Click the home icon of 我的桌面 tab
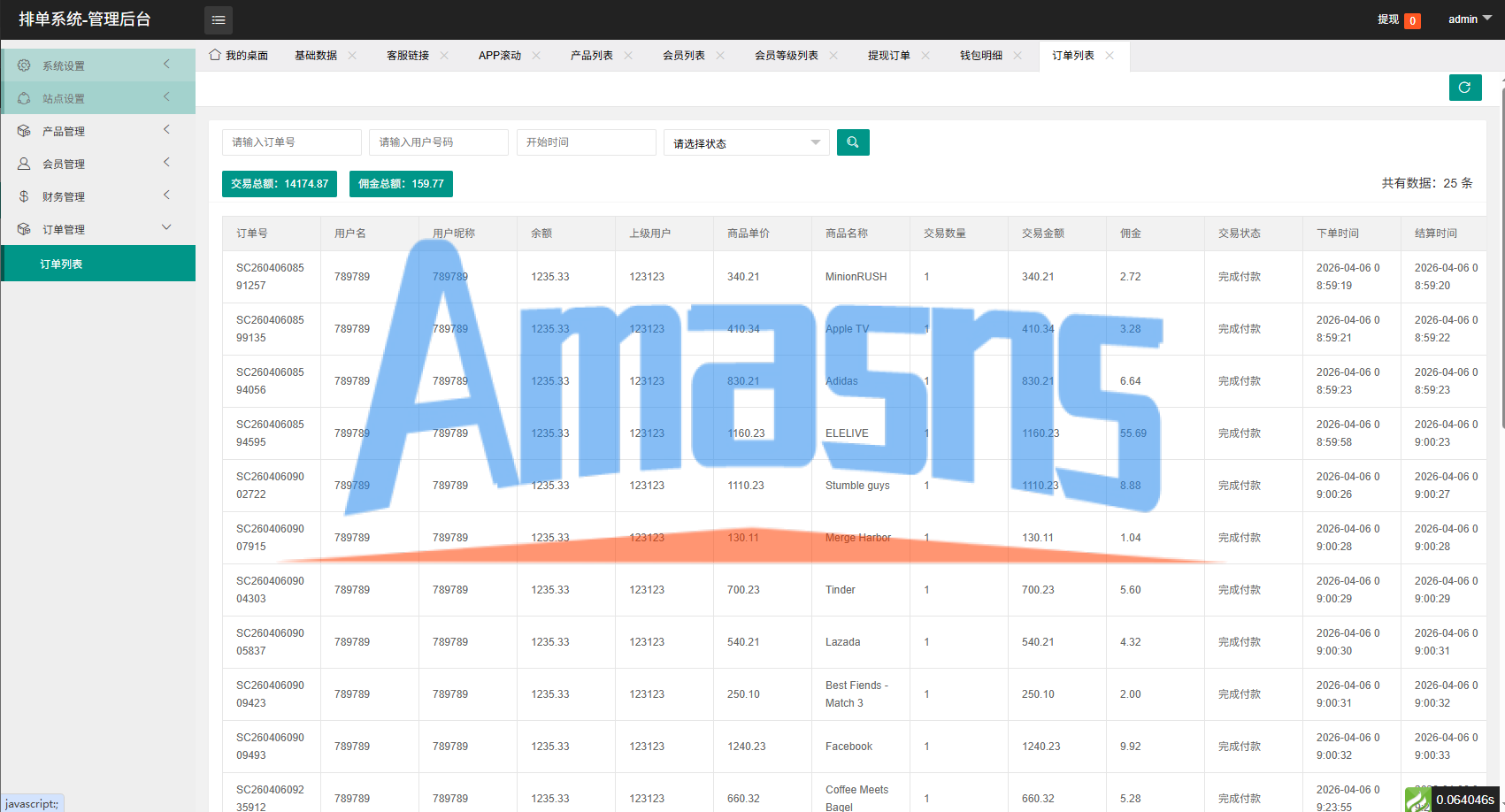Viewport: 1505px width, 812px height. tap(215, 55)
